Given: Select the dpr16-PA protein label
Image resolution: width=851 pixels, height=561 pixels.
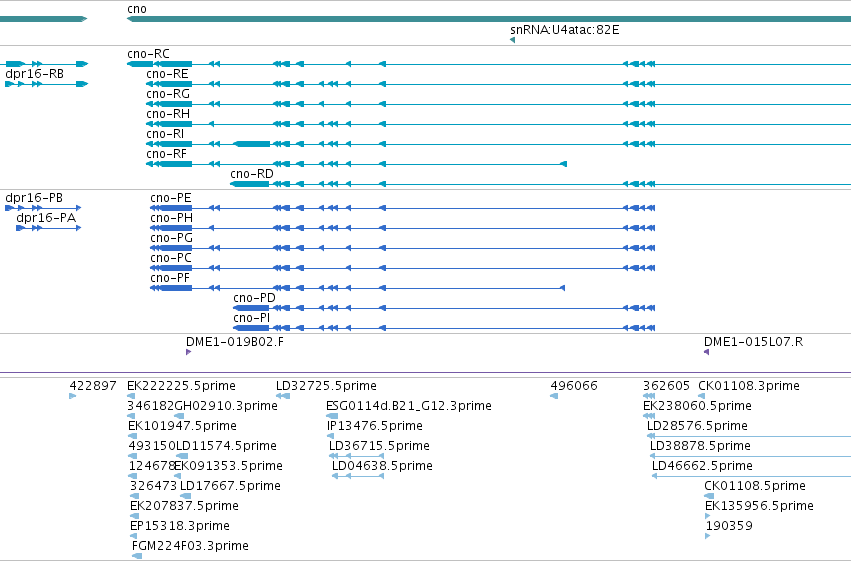Looking at the screenshot, I should (x=46, y=218).
